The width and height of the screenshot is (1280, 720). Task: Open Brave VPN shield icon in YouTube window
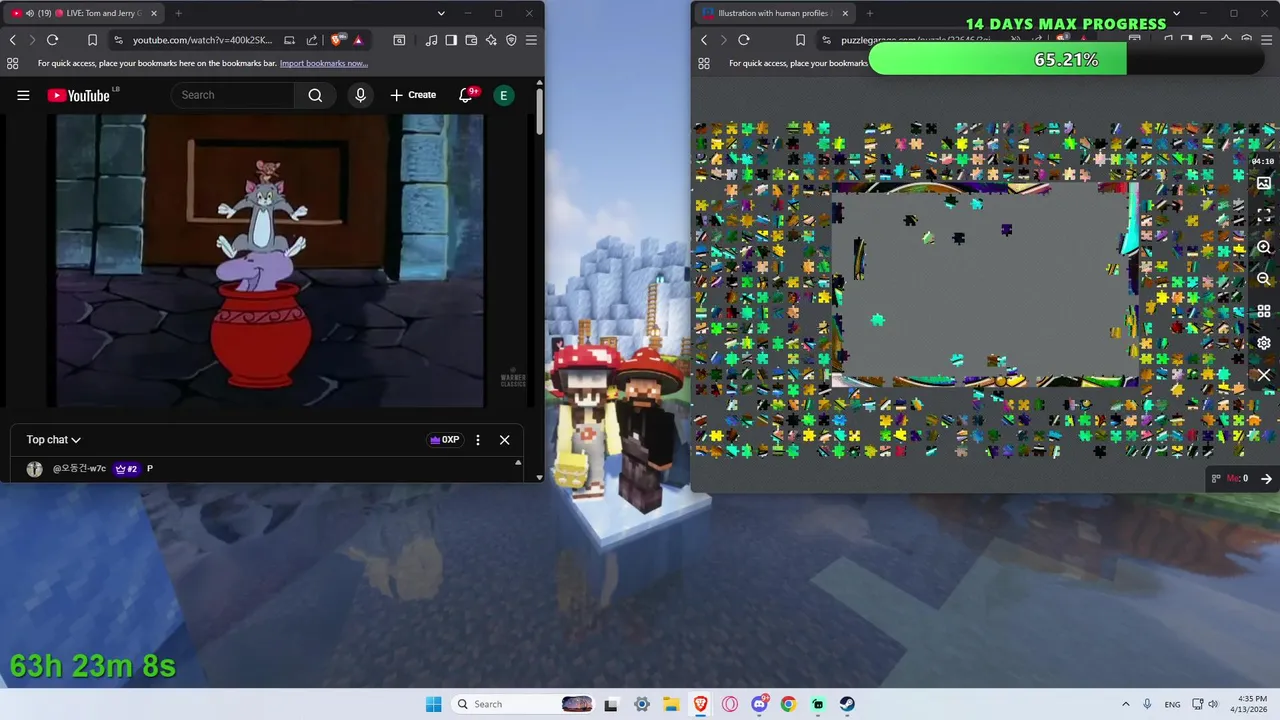tap(511, 40)
